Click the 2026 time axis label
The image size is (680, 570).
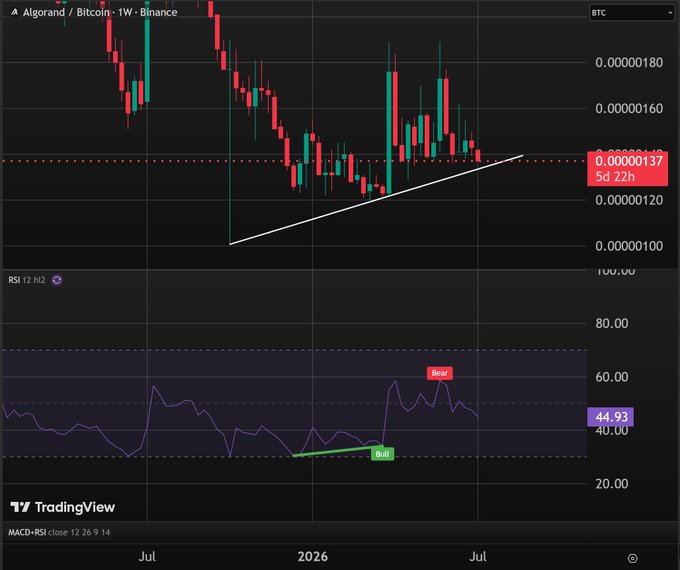click(313, 557)
